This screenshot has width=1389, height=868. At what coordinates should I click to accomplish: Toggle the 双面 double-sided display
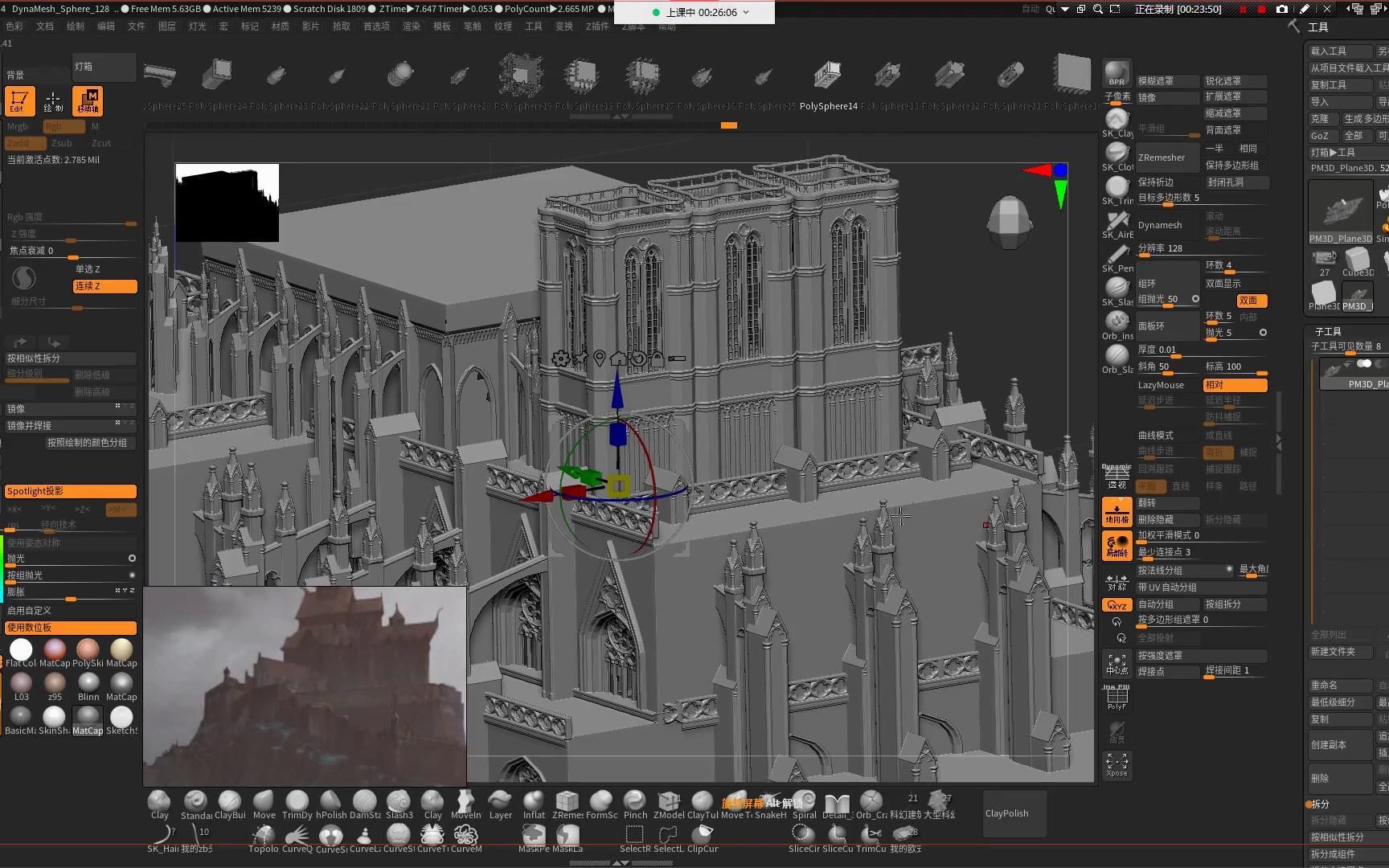pos(1251,300)
